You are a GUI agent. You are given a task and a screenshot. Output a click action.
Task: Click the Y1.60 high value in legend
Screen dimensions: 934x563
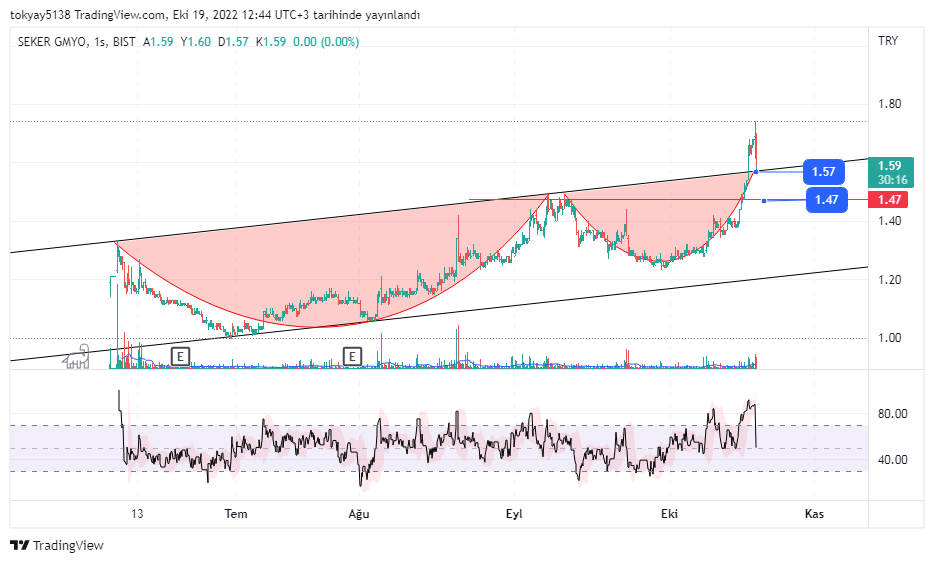point(196,42)
